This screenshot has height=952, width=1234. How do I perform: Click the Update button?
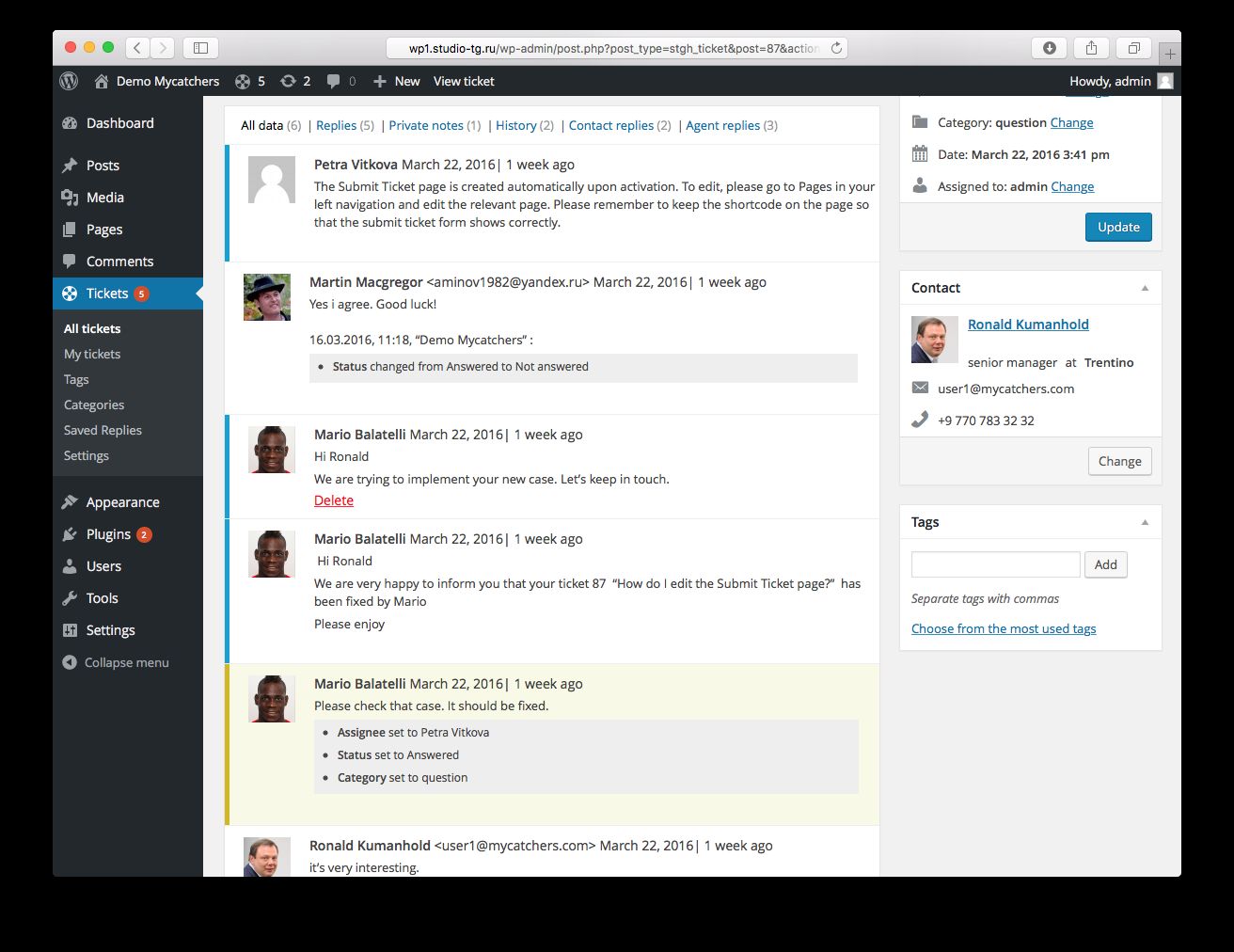click(1118, 227)
